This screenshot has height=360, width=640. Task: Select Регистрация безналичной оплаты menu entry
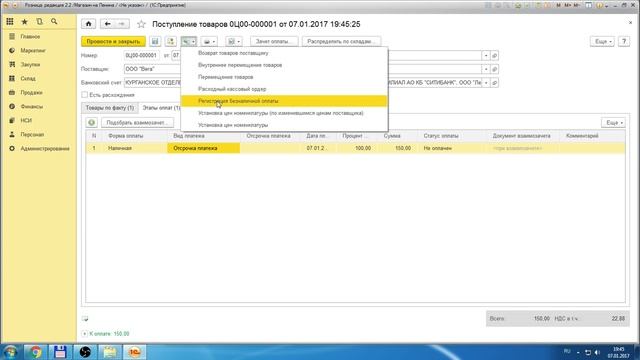point(284,101)
